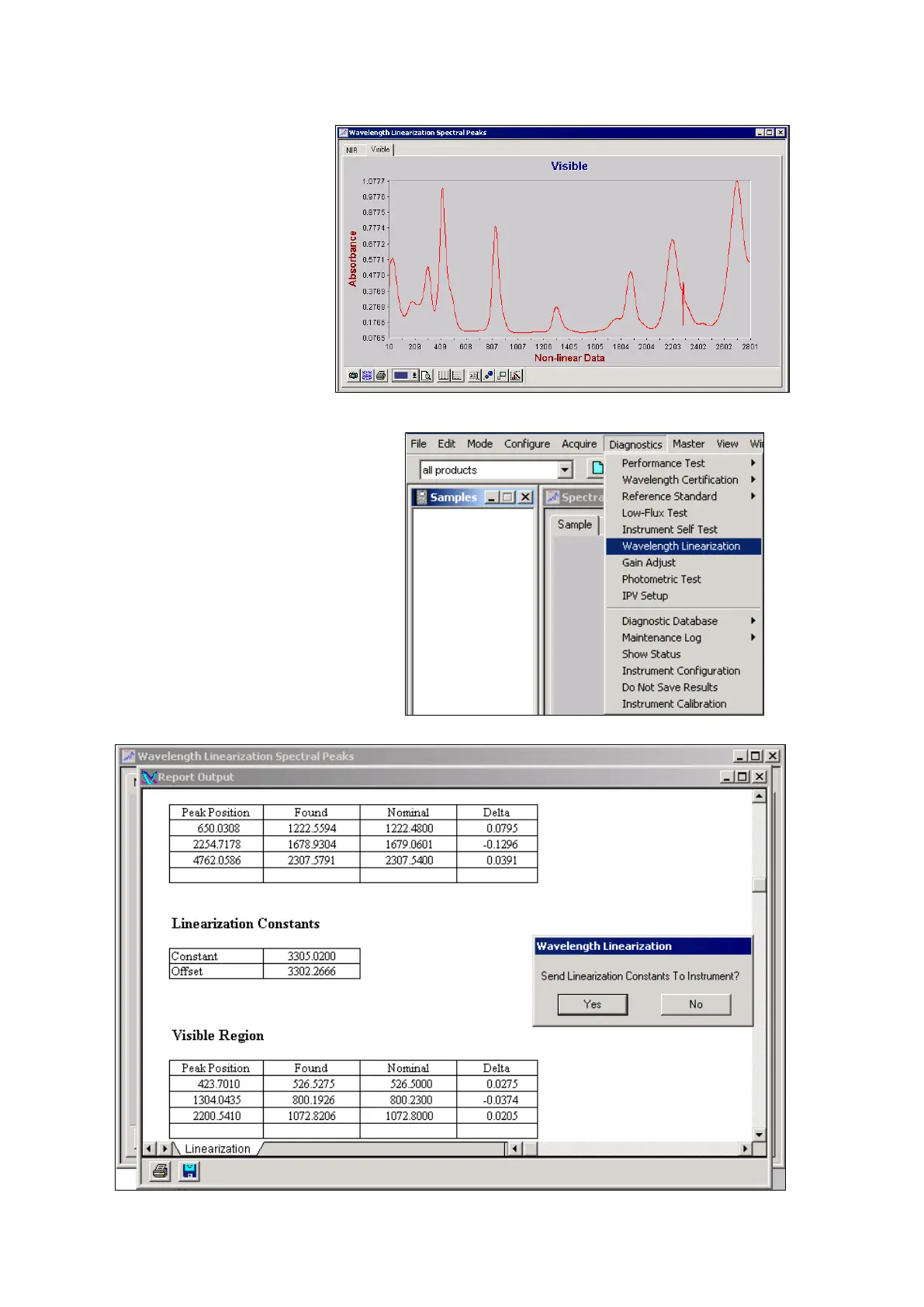Click the blue sphere data points icon
This screenshot has height=1307, width=924.
pos(488,376)
